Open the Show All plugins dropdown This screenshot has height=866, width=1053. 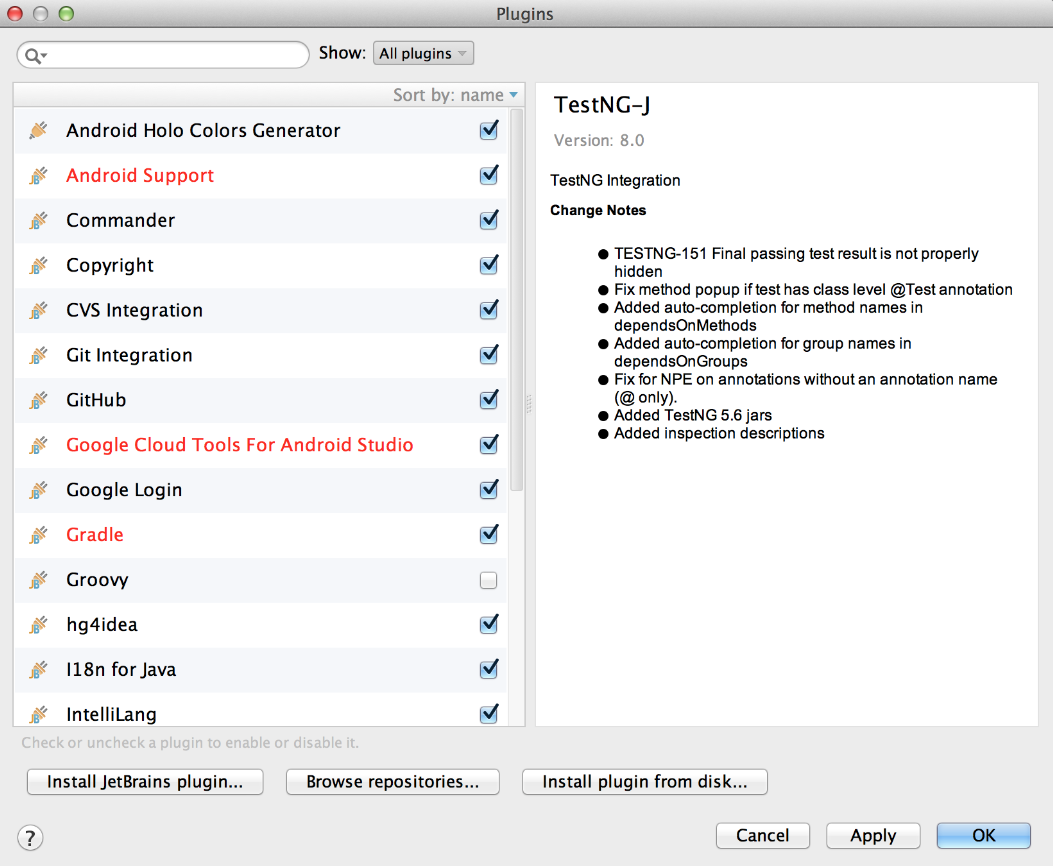click(x=423, y=54)
